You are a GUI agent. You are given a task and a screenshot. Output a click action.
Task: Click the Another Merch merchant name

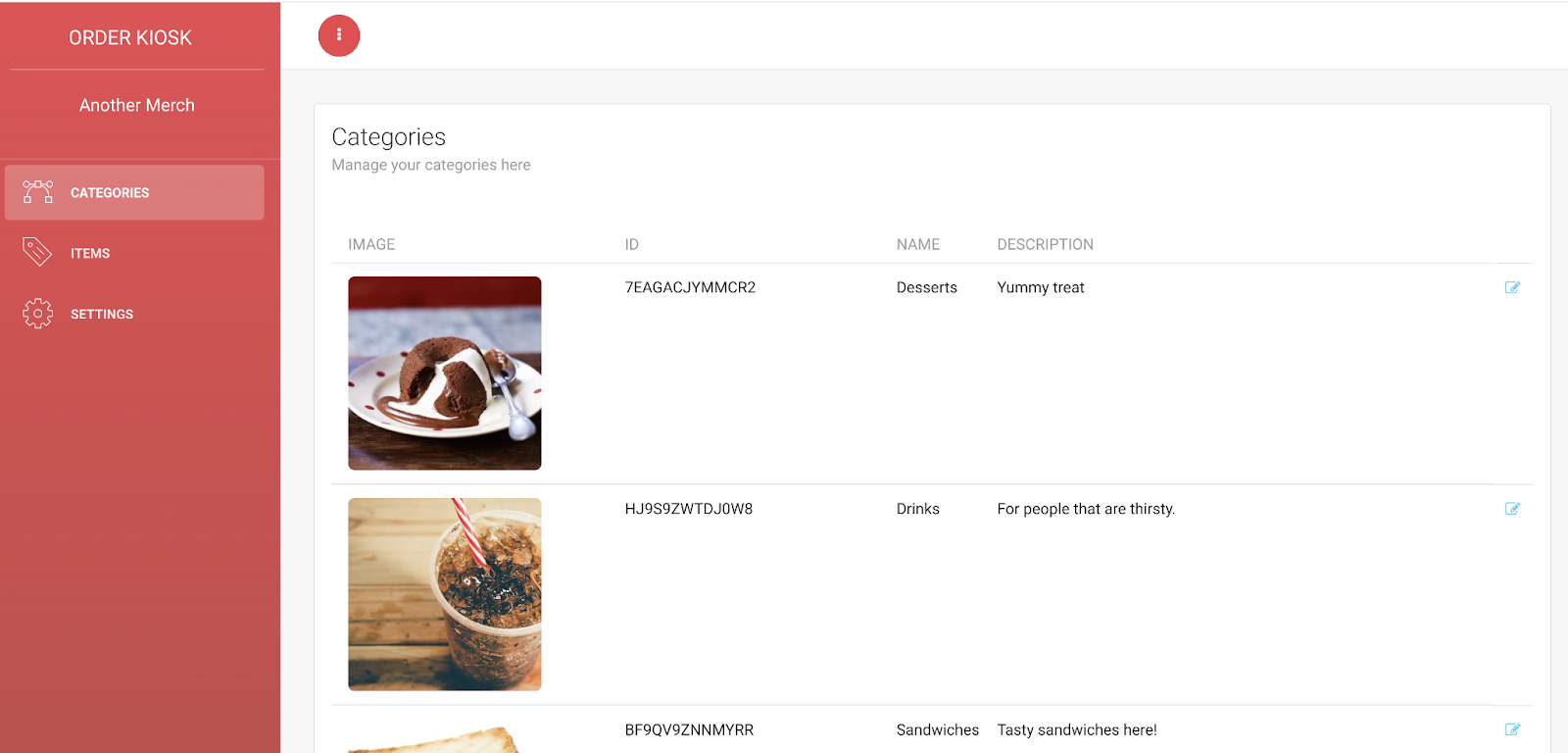(137, 105)
